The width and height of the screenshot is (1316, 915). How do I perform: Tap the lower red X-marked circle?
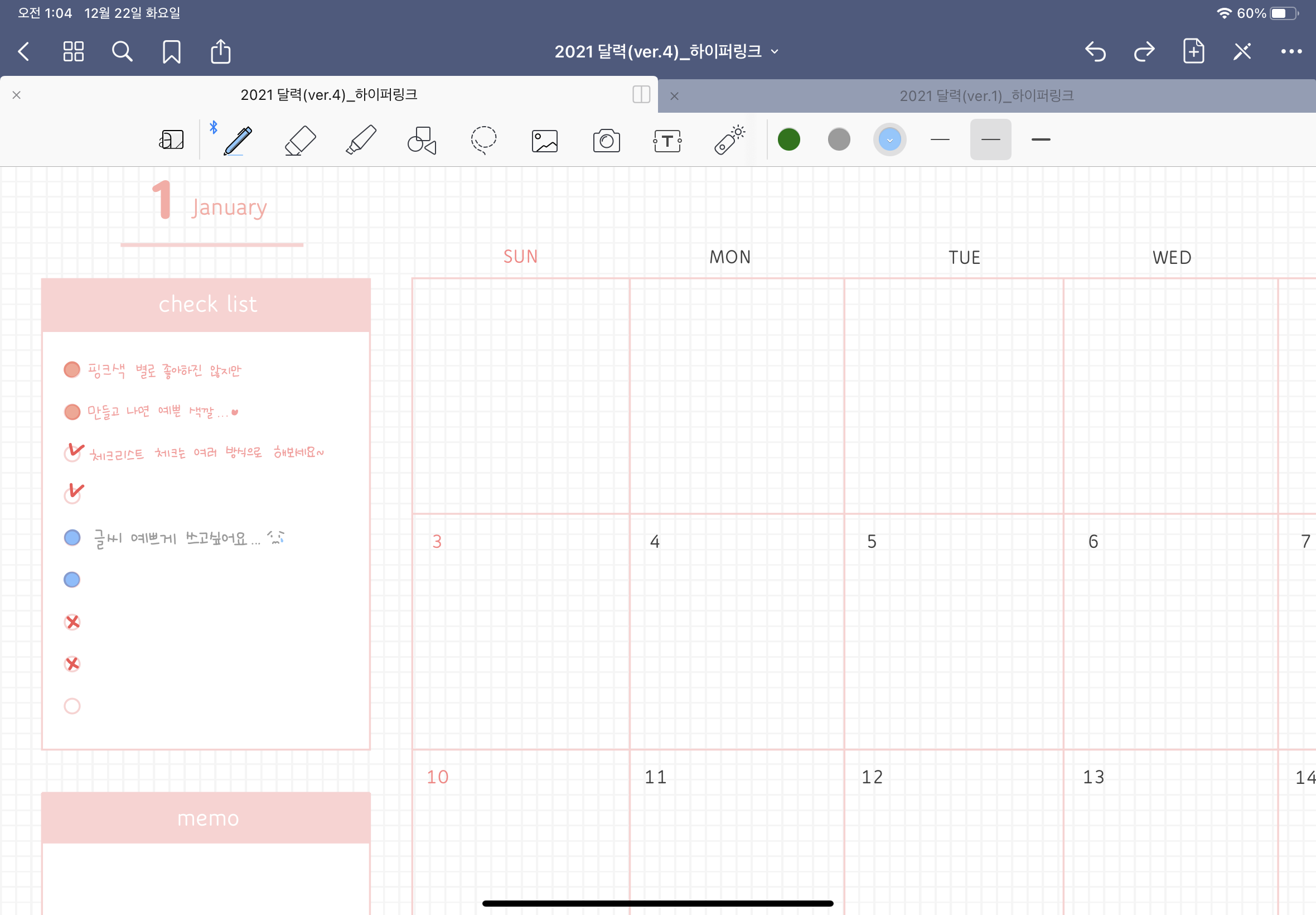tap(72, 664)
